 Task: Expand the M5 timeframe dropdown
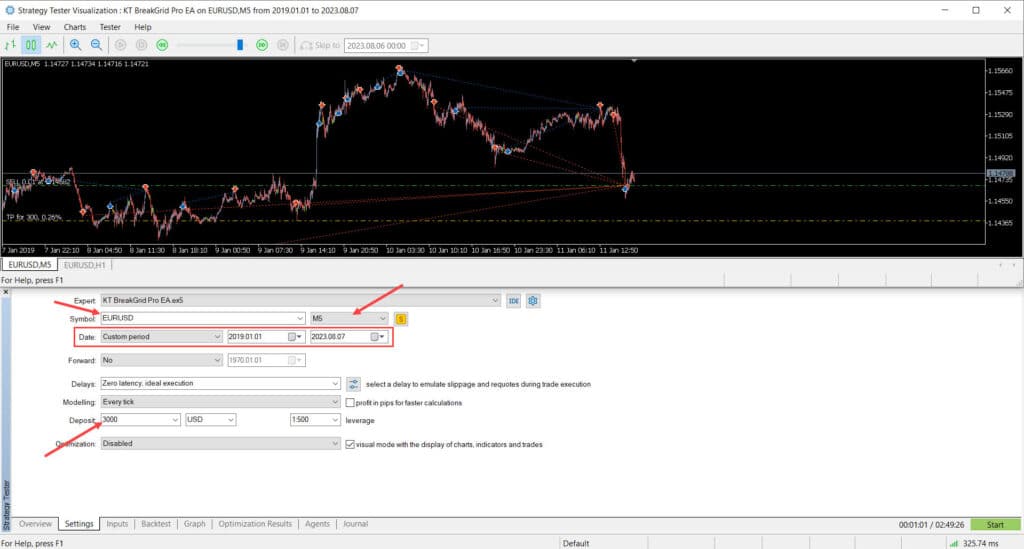click(383, 319)
